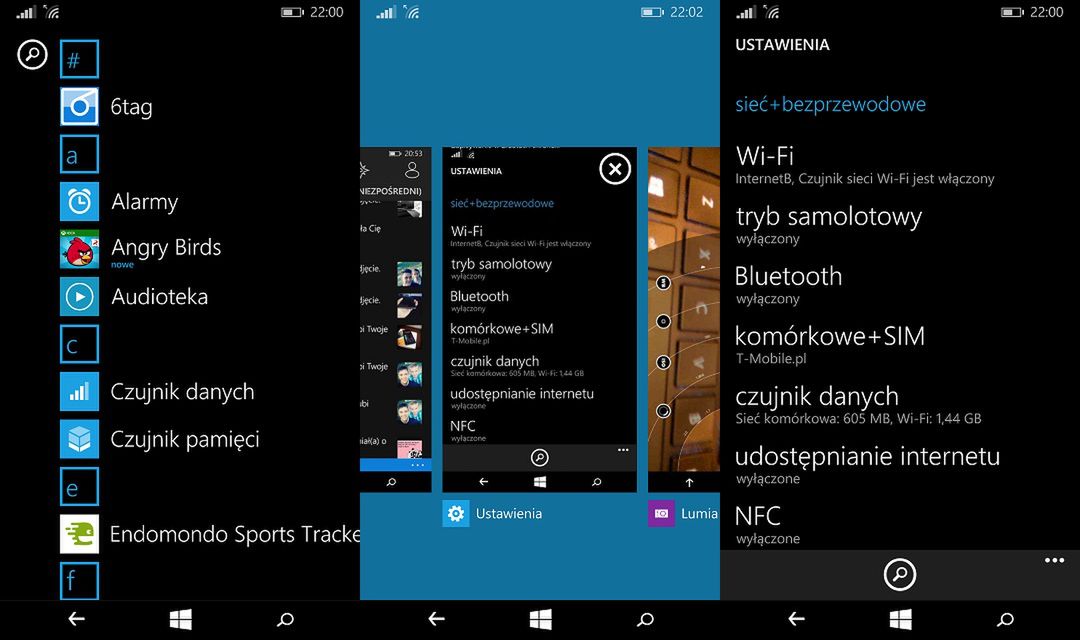This screenshot has width=1080, height=640.
Task: Tap search key on app list screen
Action: (285, 619)
